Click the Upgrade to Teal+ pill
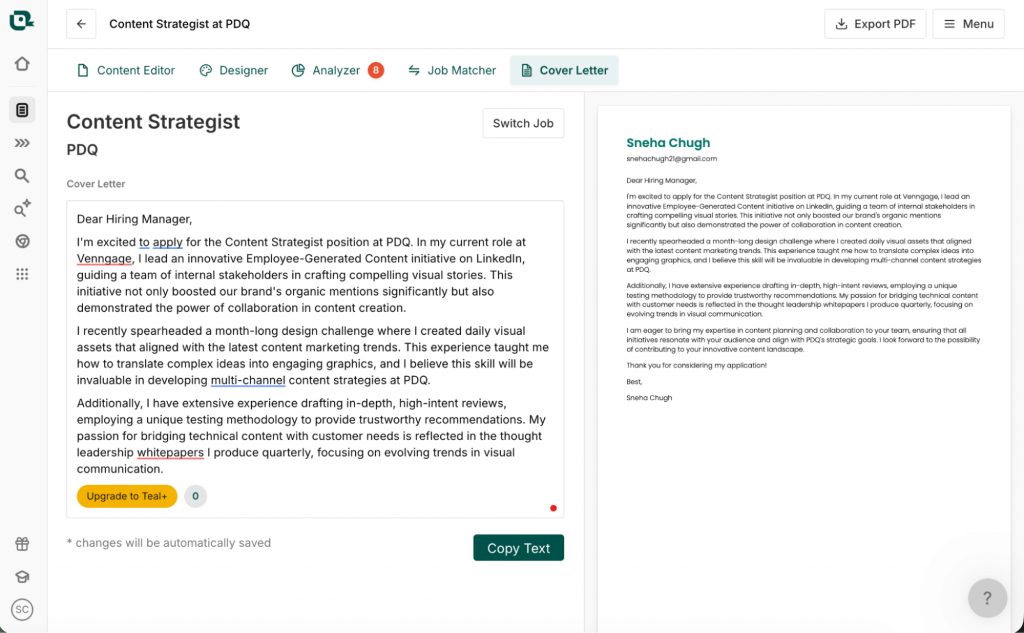This screenshot has height=633, width=1024. click(126, 495)
